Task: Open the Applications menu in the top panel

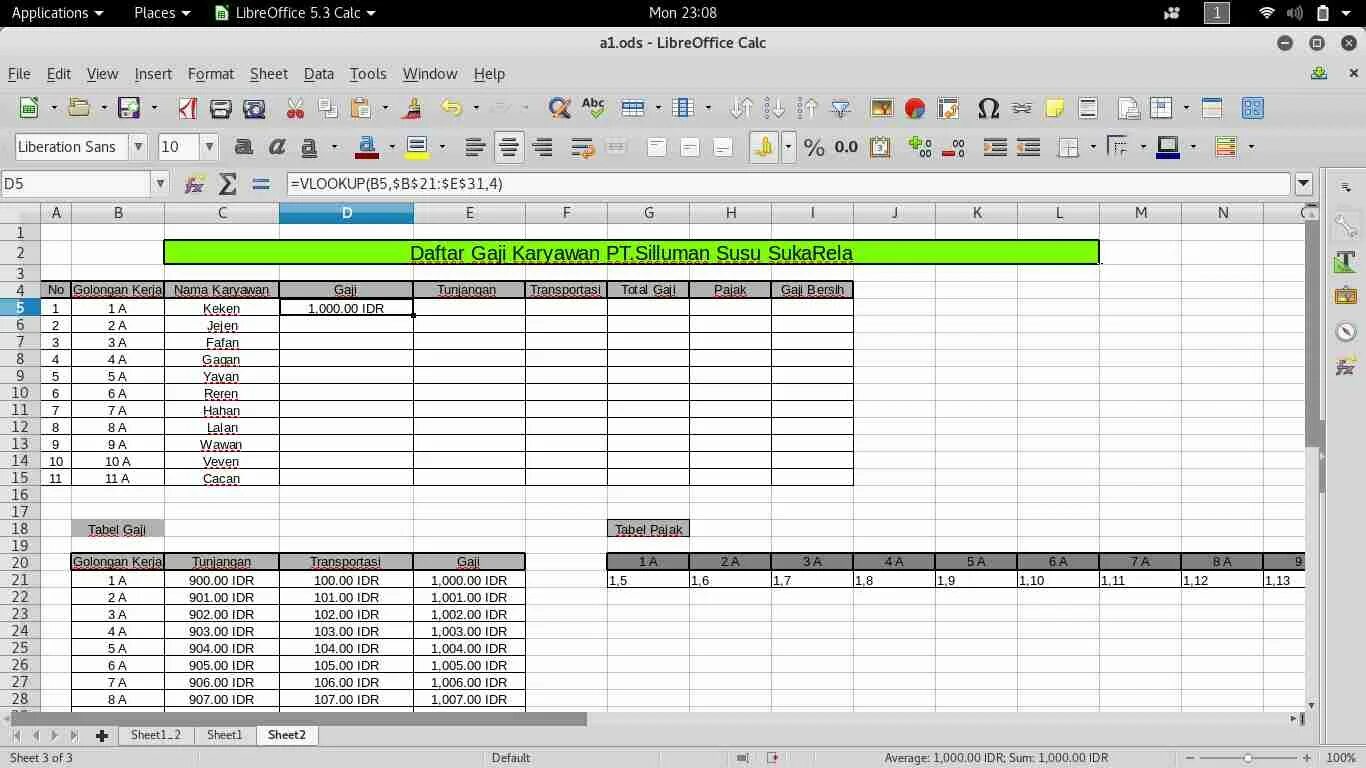Action: click(x=57, y=13)
